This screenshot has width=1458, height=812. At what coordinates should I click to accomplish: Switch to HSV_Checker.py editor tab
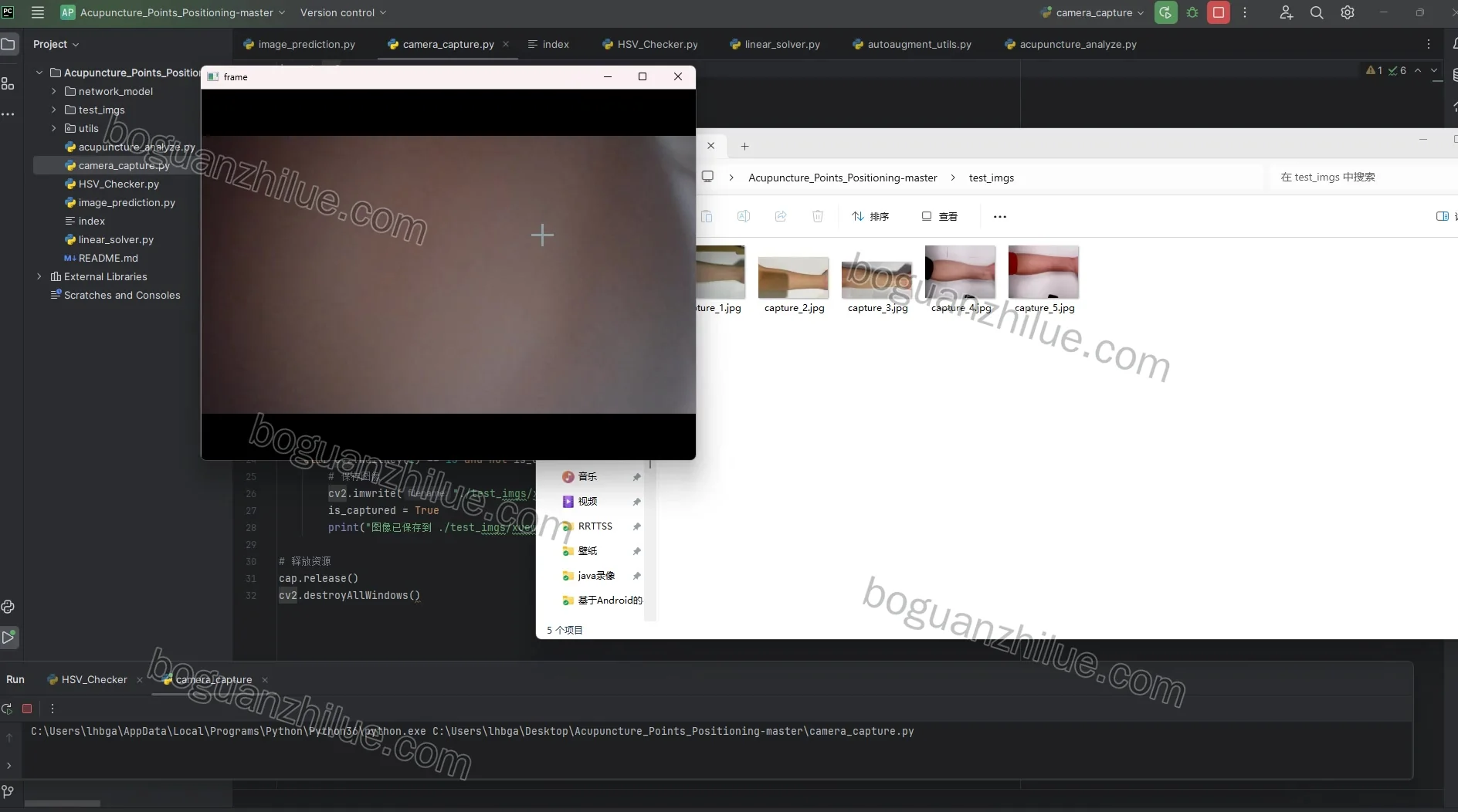pyautogui.click(x=650, y=44)
